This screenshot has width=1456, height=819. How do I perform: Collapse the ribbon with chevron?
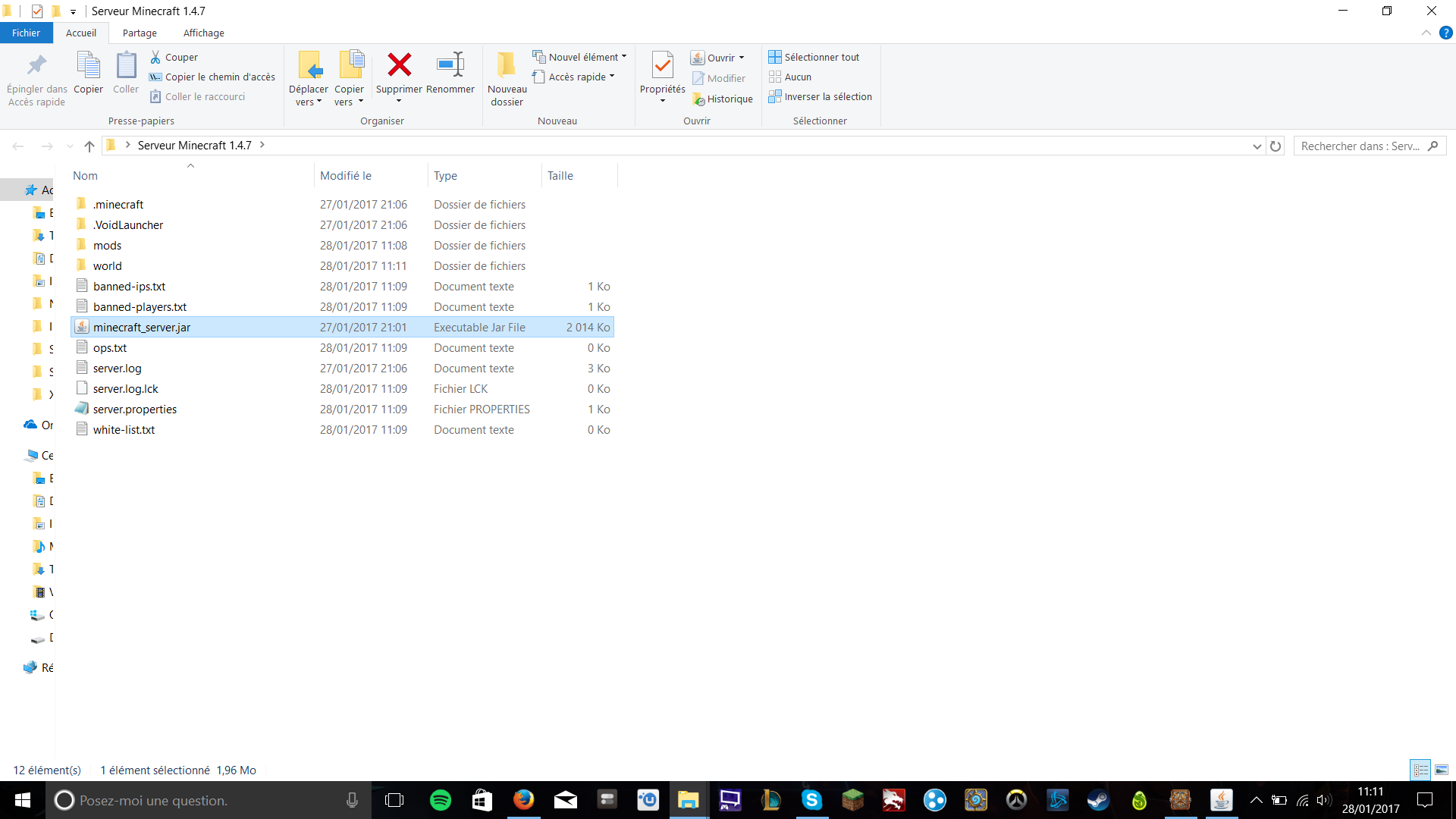1426,33
